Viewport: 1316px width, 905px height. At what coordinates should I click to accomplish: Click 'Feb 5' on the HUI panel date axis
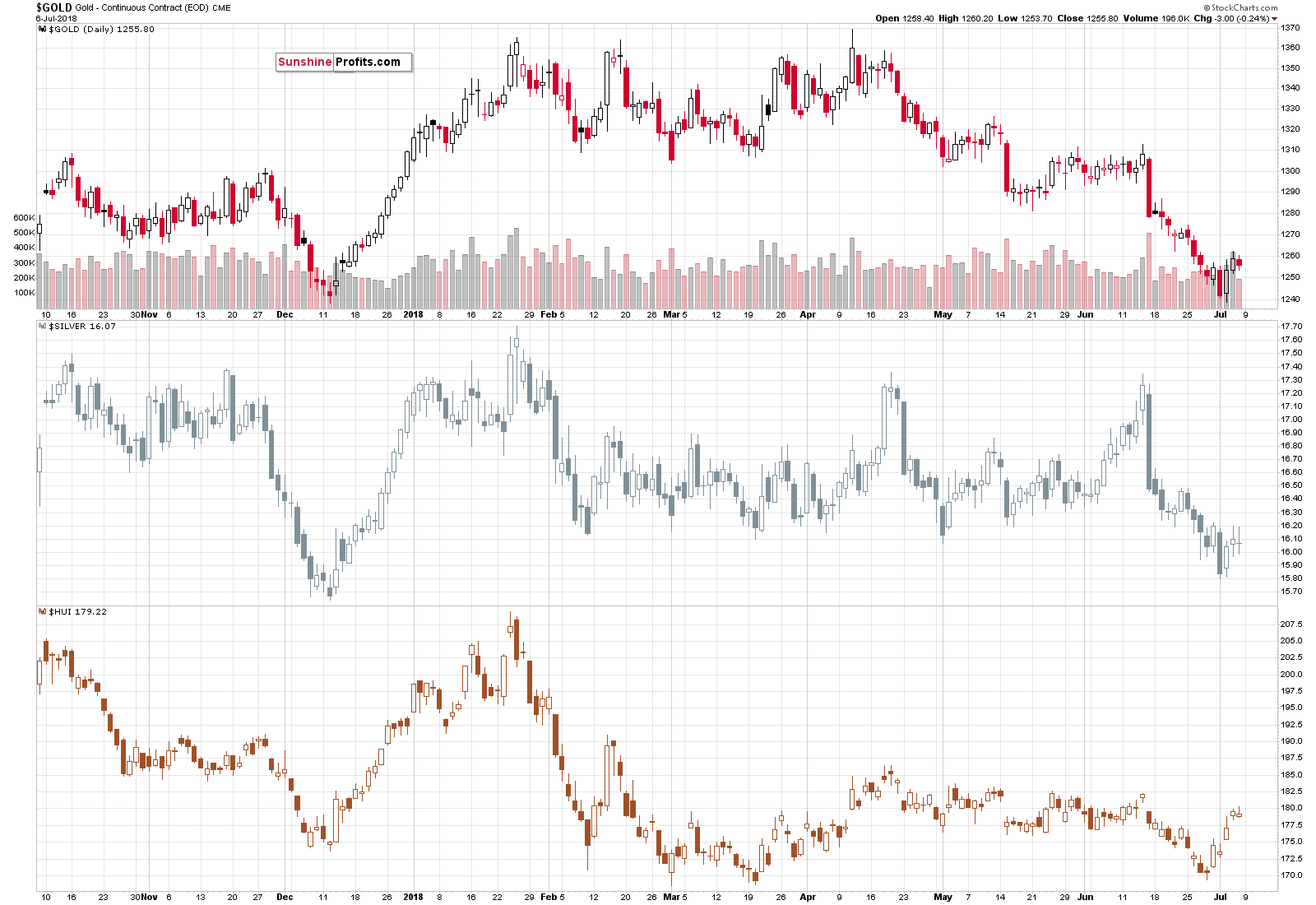pos(553,897)
